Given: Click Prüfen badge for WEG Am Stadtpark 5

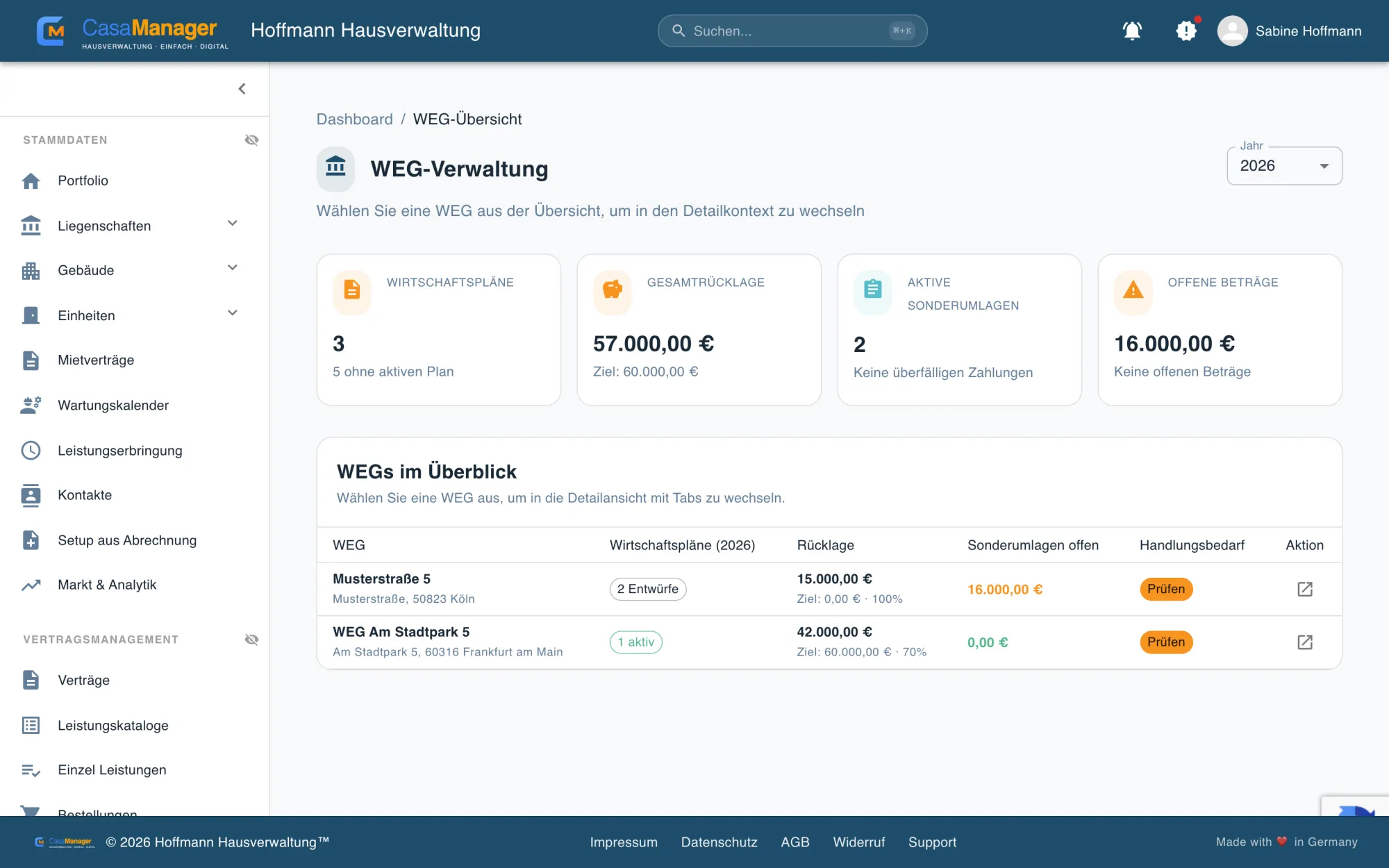Looking at the screenshot, I should [1166, 642].
